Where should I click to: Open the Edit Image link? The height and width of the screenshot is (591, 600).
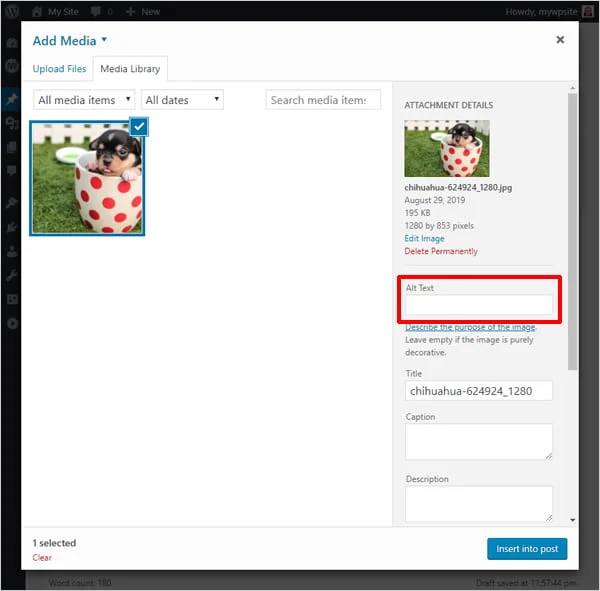coord(424,238)
